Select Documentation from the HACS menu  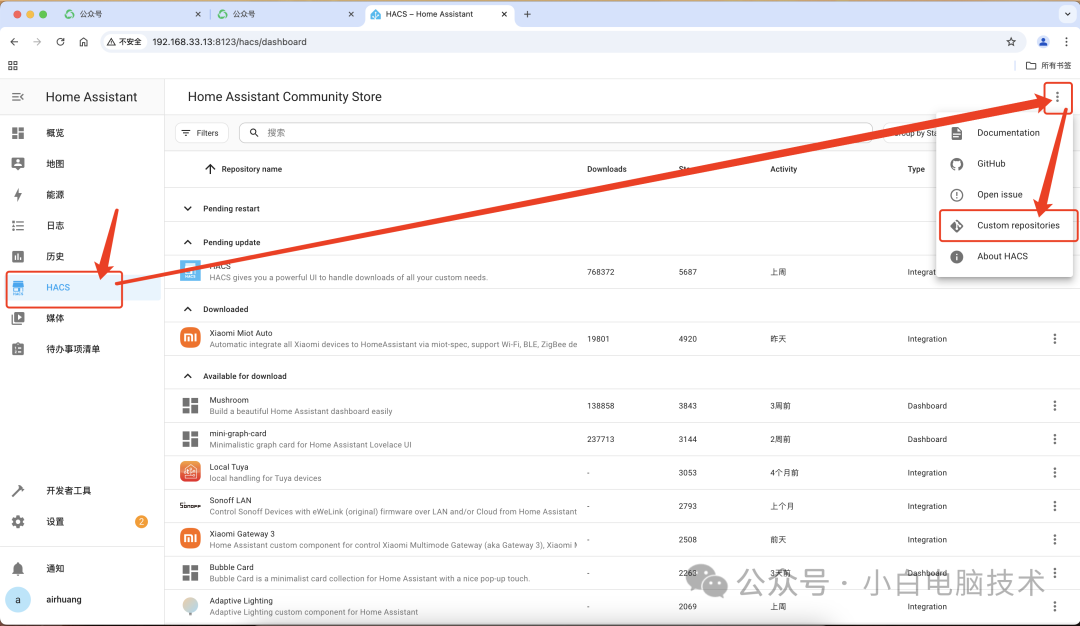coord(1006,133)
